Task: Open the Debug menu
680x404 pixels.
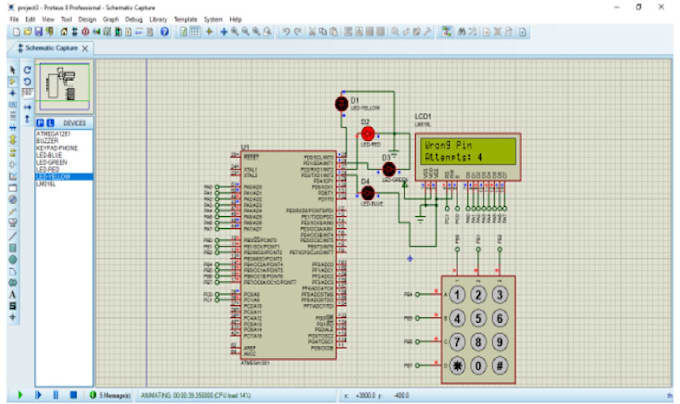Action: (134, 19)
